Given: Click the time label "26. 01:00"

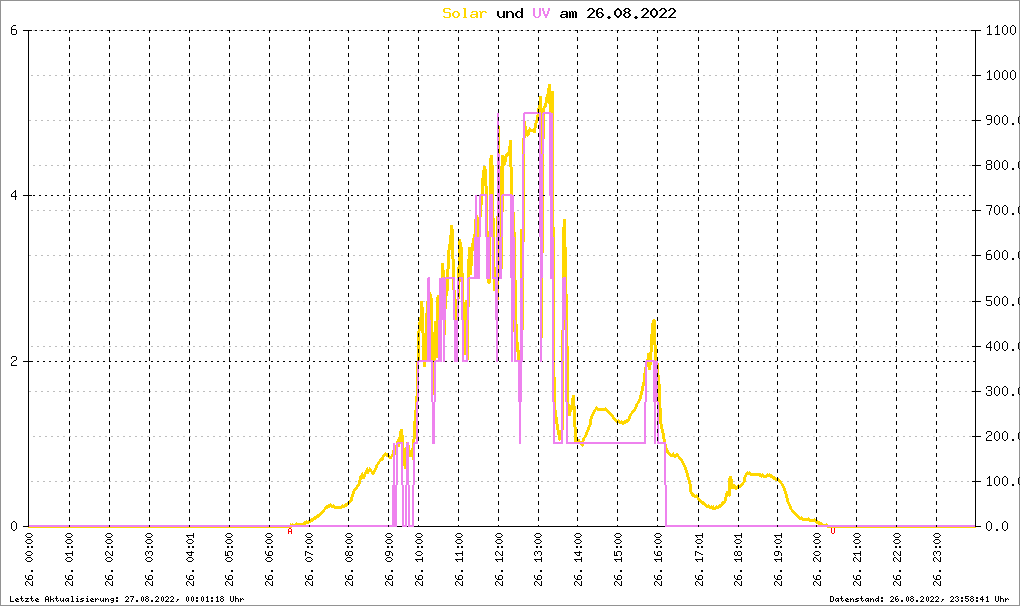Looking at the screenshot, I should pyautogui.click(x=70, y=559).
